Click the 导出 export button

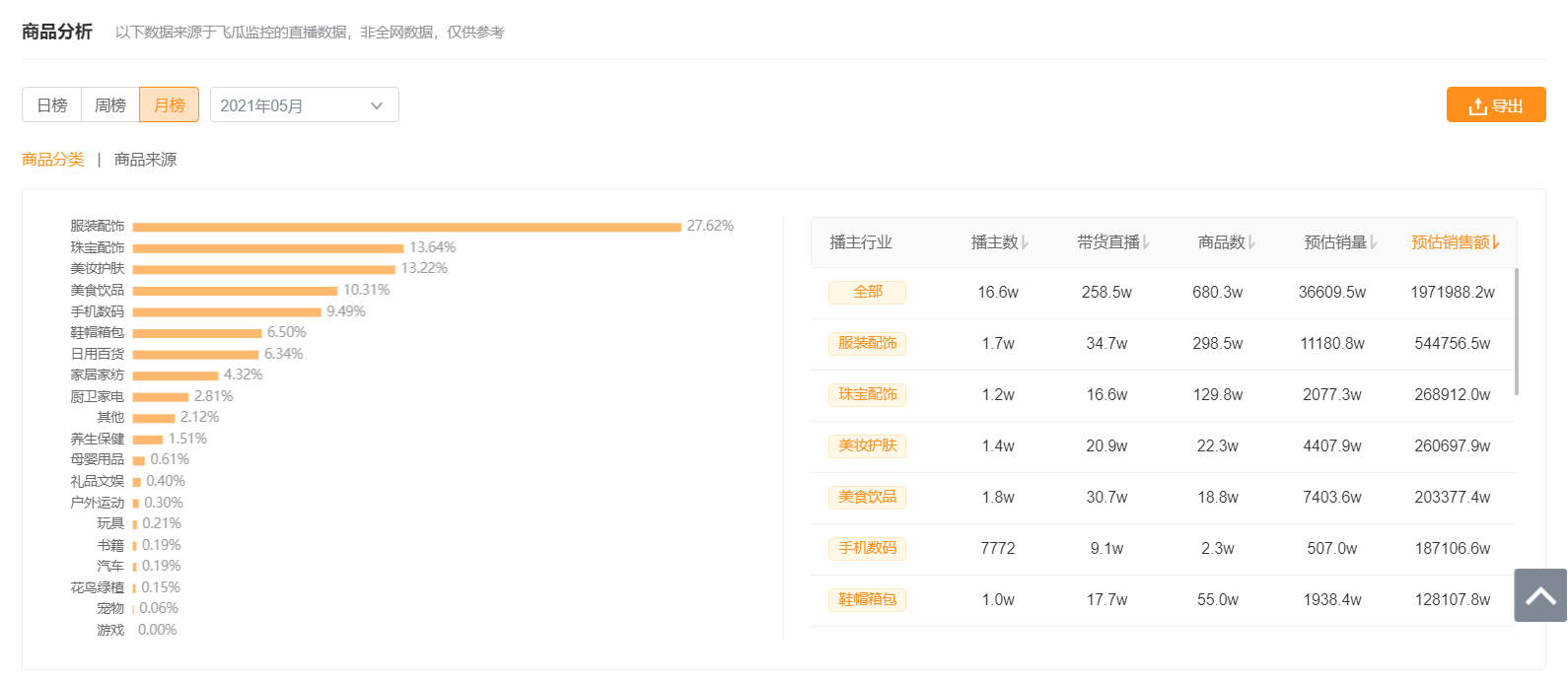pos(1495,105)
